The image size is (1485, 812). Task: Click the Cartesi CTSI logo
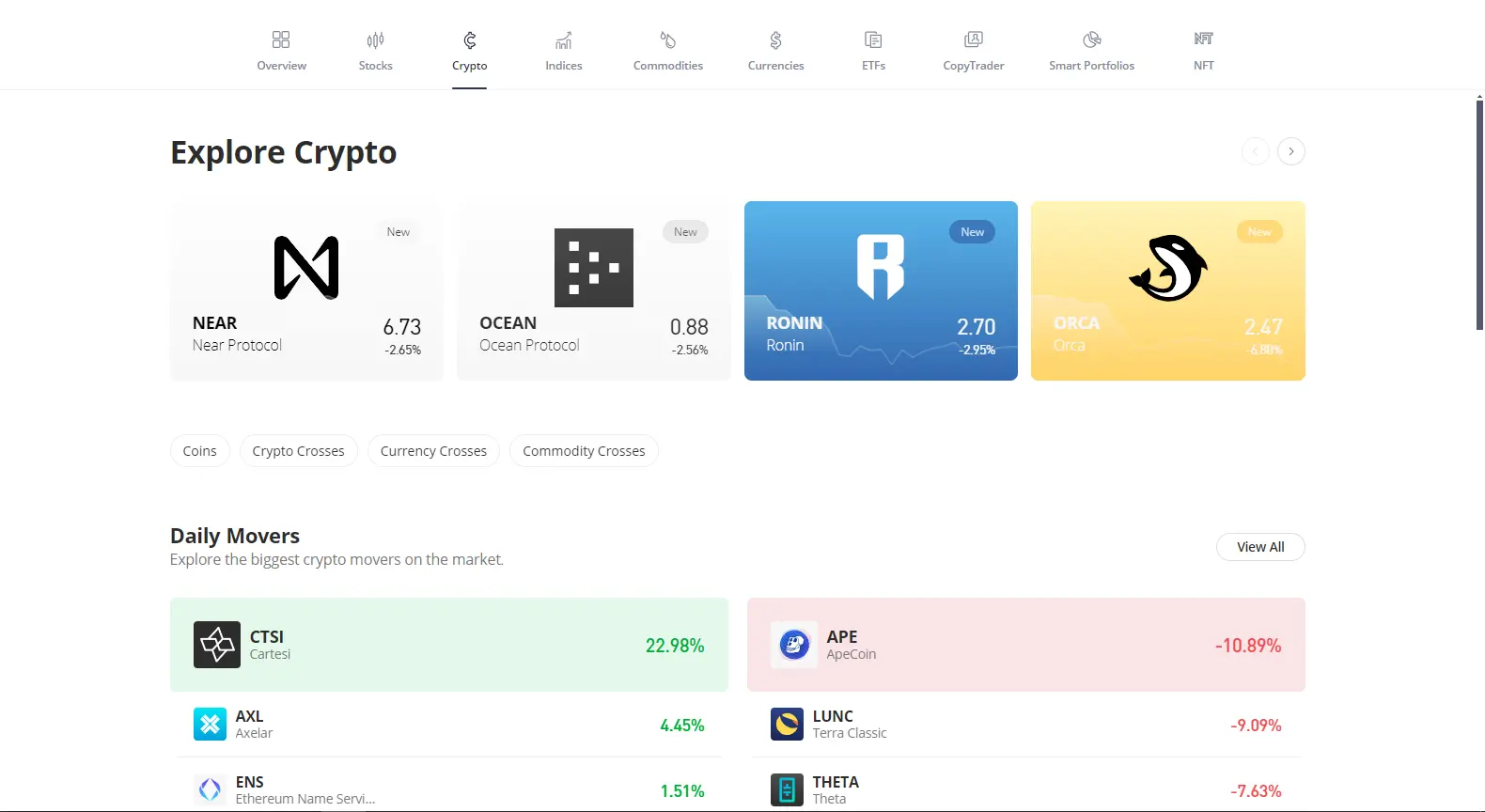click(217, 645)
